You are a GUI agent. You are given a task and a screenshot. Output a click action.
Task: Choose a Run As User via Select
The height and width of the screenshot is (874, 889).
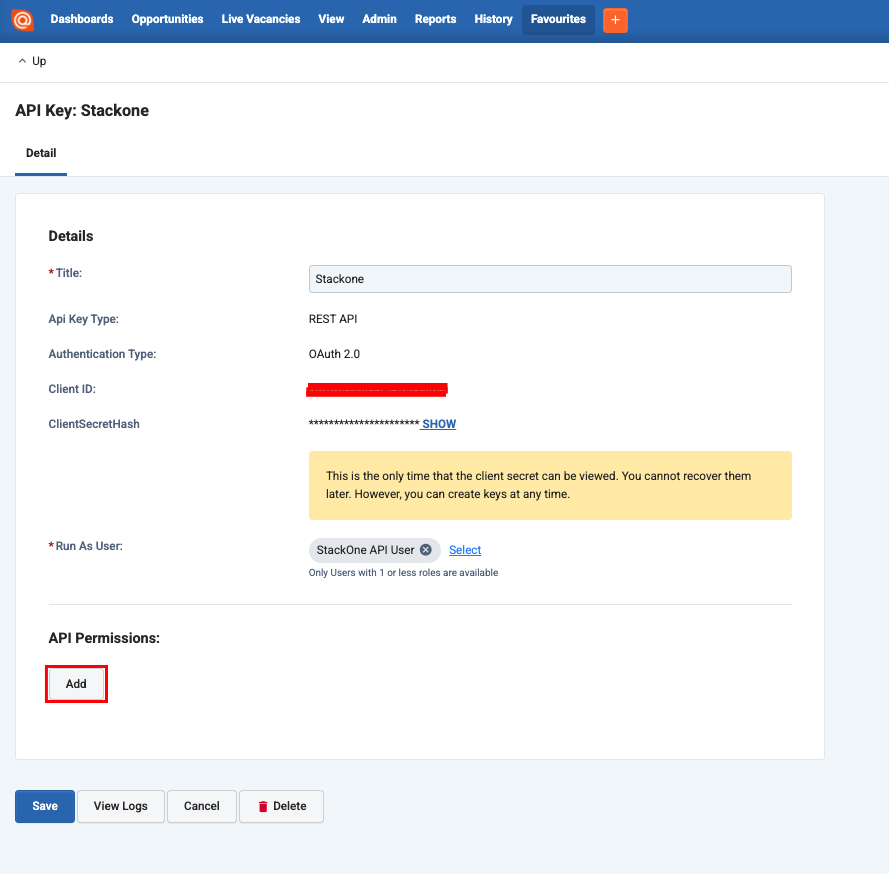click(x=465, y=550)
